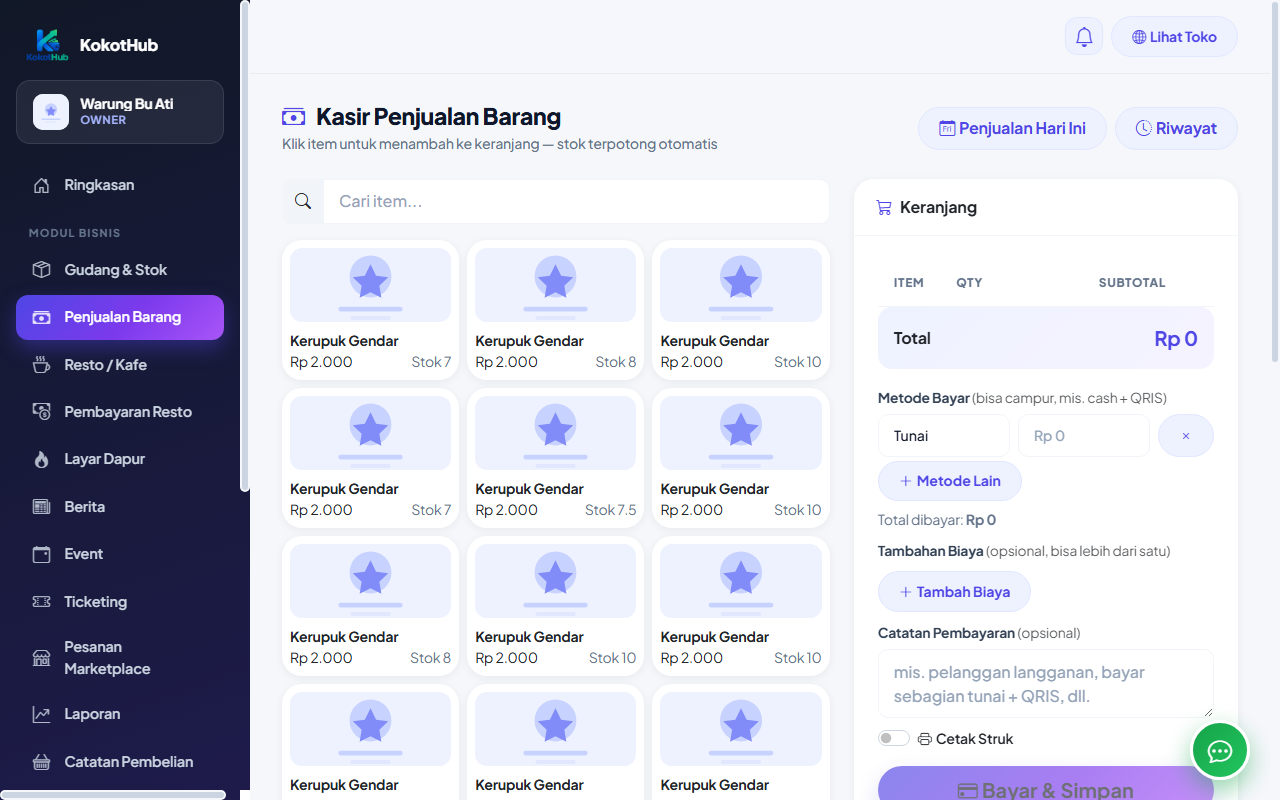Click the SUBTOTAL column header

click(x=1132, y=283)
